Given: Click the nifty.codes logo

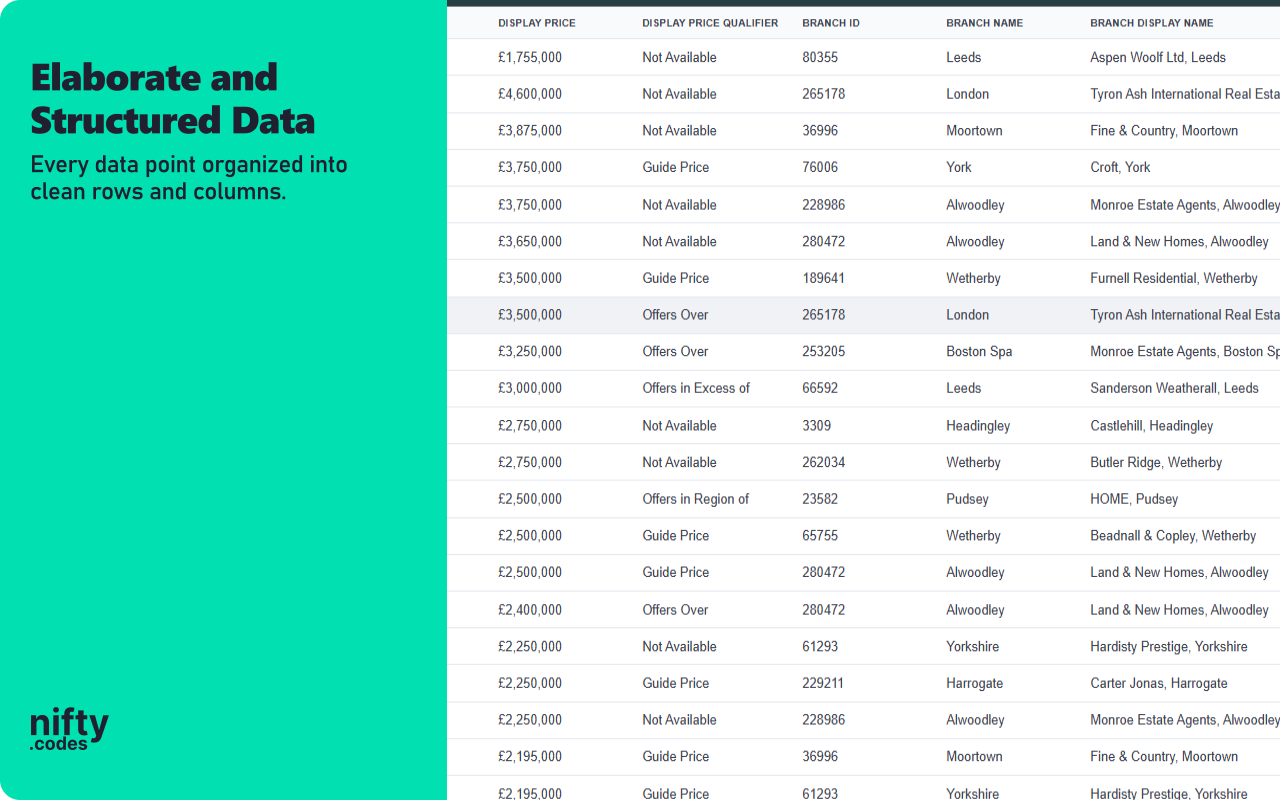Looking at the screenshot, I should coord(68,727).
